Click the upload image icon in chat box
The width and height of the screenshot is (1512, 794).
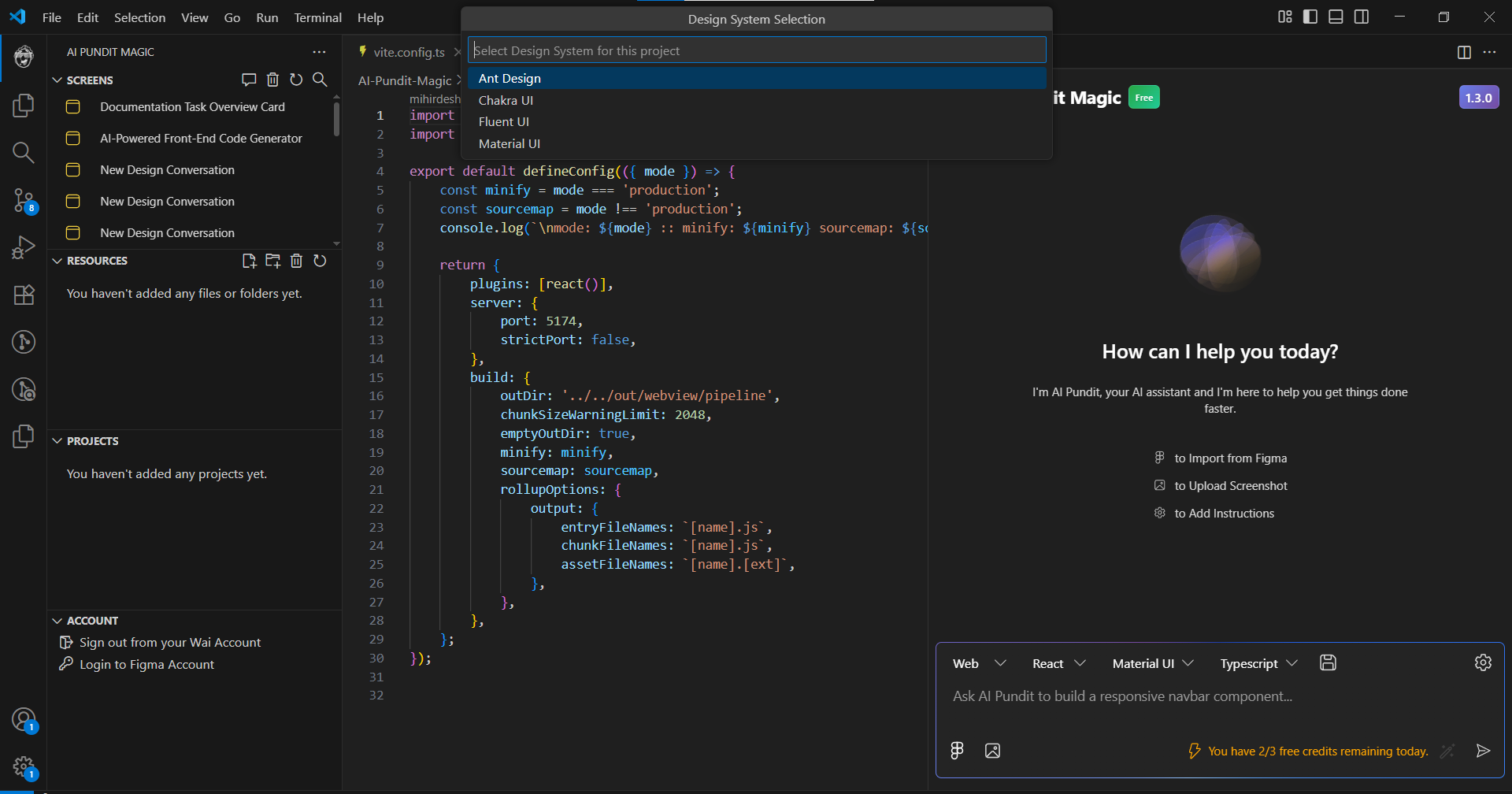click(992, 751)
